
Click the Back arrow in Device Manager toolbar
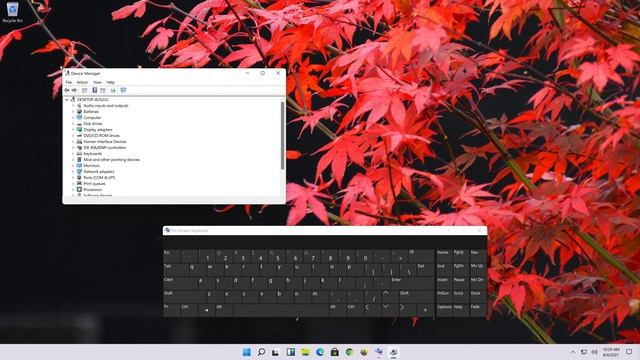pos(67,90)
